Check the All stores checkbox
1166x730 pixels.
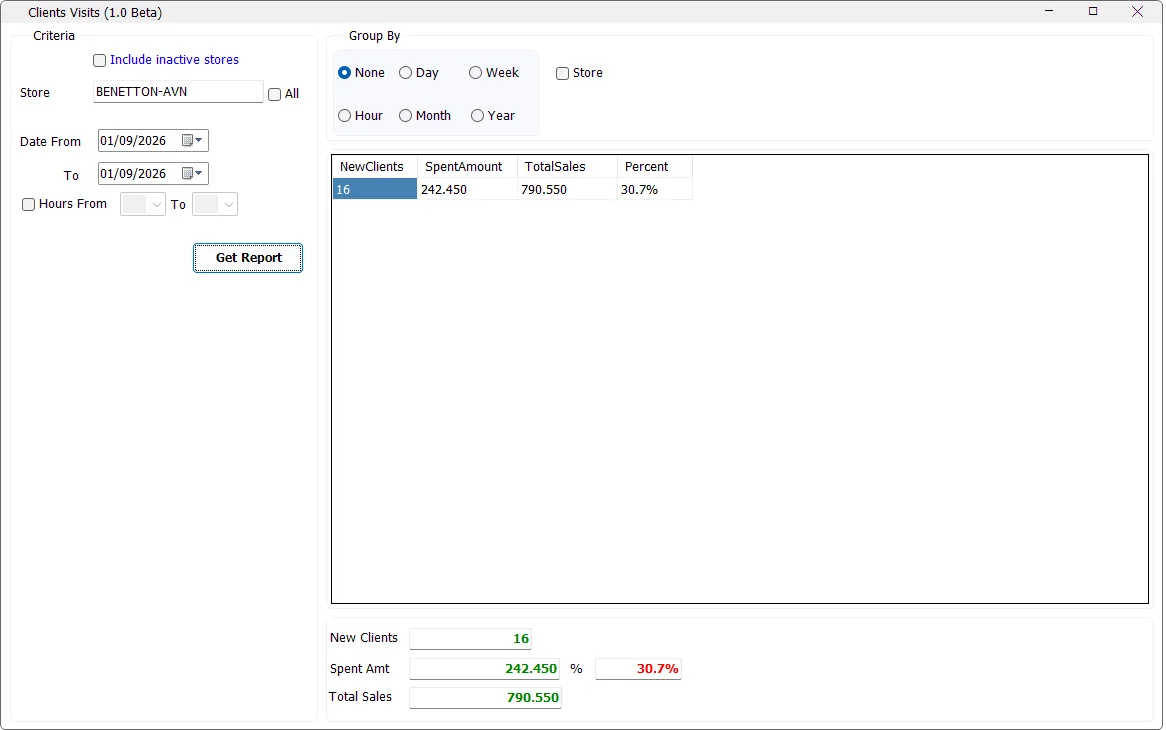pyautogui.click(x=274, y=94)
